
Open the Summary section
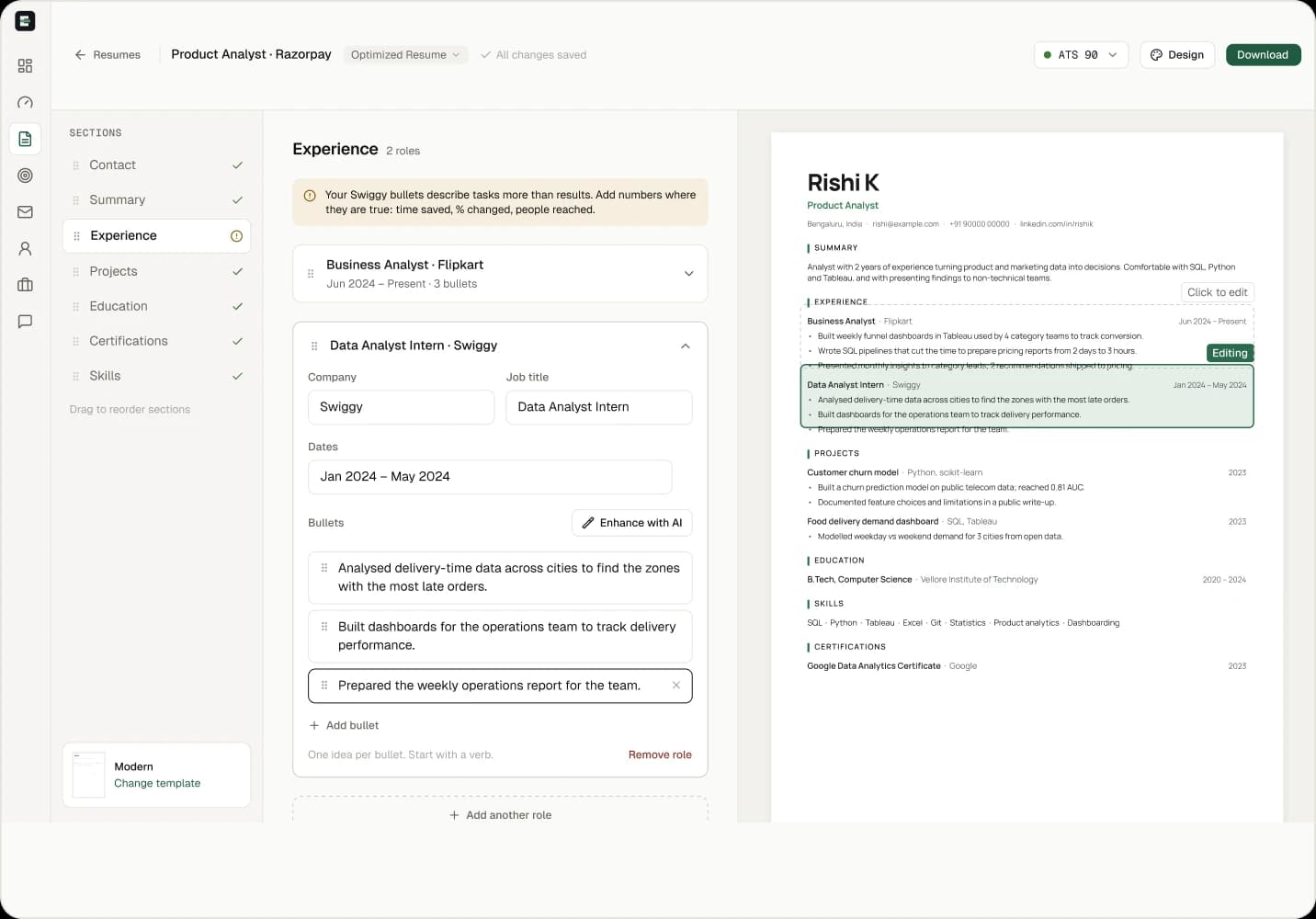point(156,200)
